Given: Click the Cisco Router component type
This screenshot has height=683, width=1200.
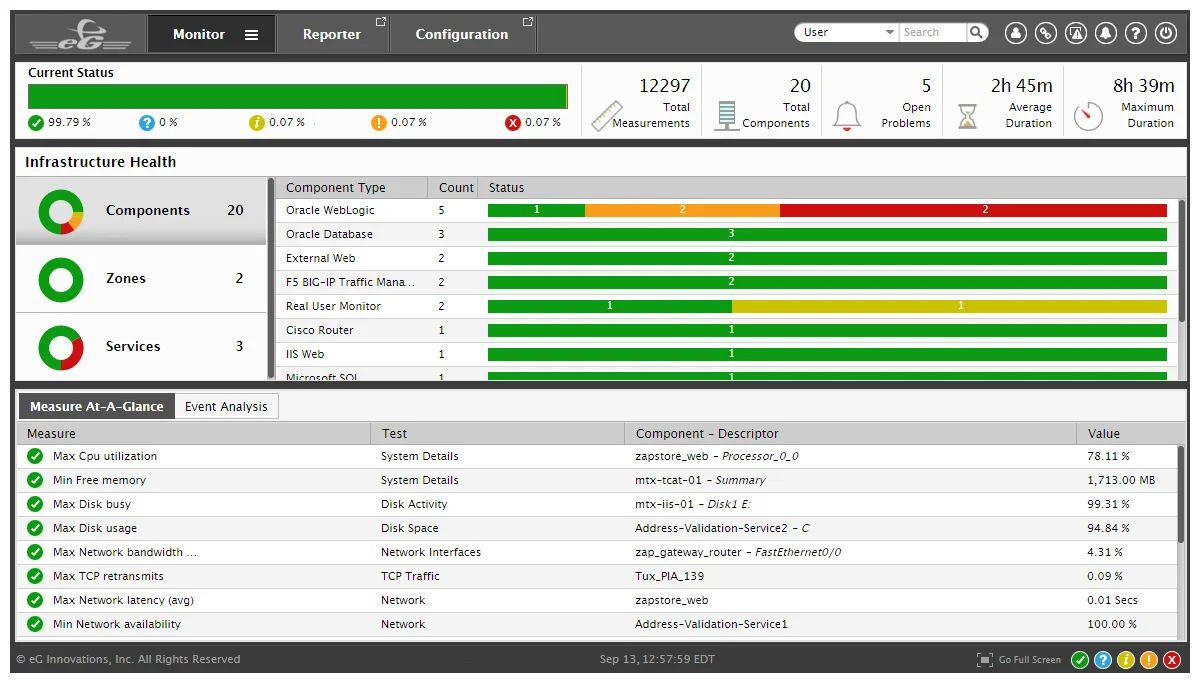Looking at the screenshot, I should (320, 330).
